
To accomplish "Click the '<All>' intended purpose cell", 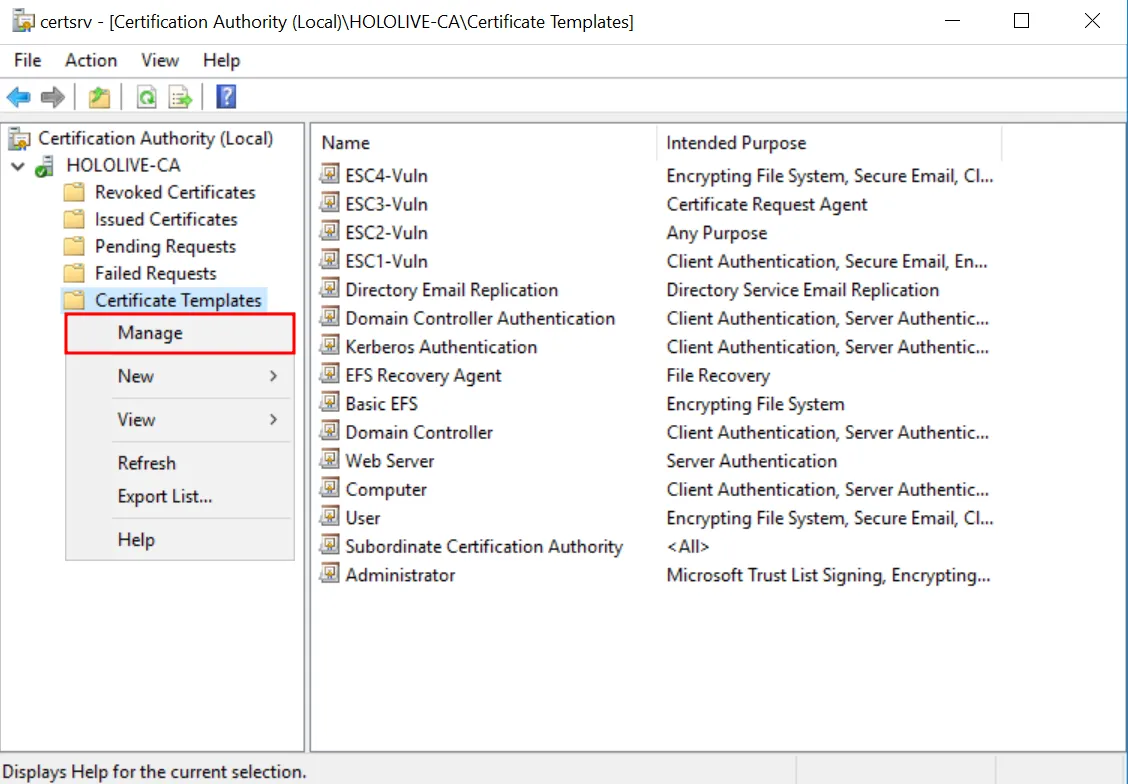I will click(x=688, y=547).
